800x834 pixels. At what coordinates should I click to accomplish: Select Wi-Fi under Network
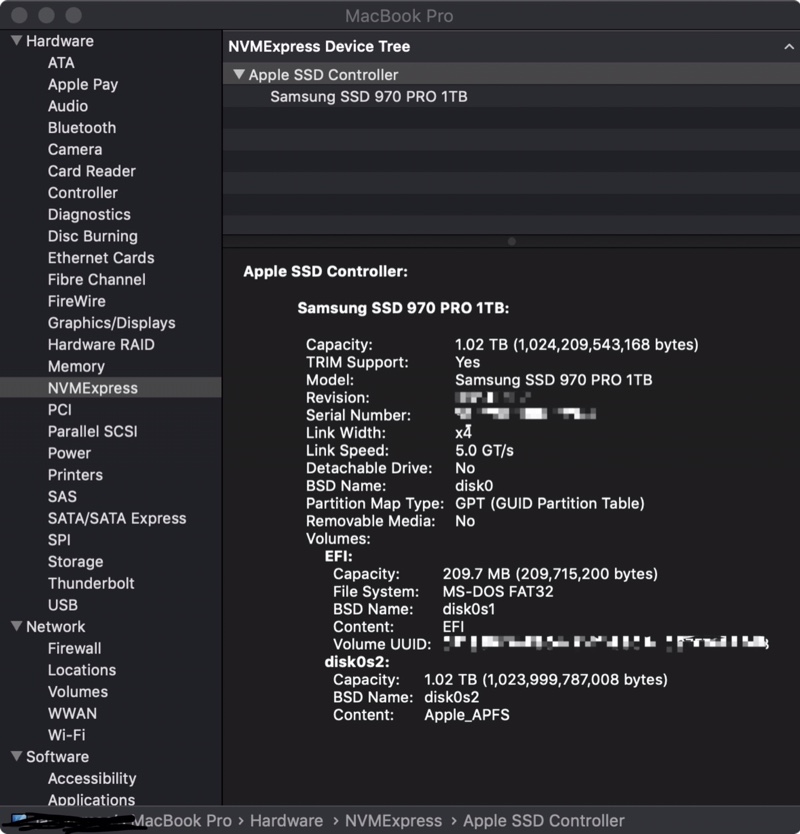[x=66, y=735]
